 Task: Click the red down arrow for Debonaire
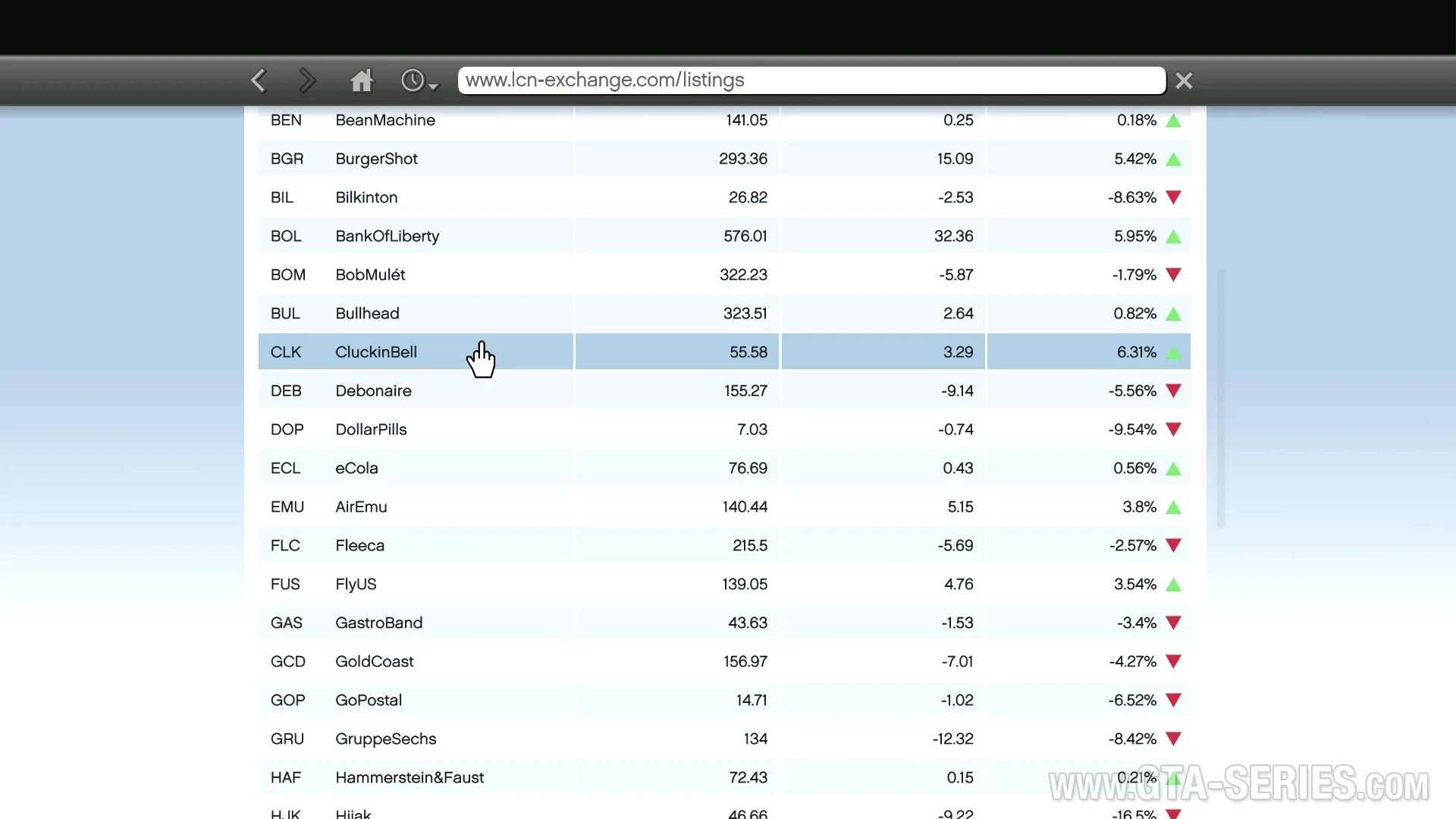coord(1173,391)
